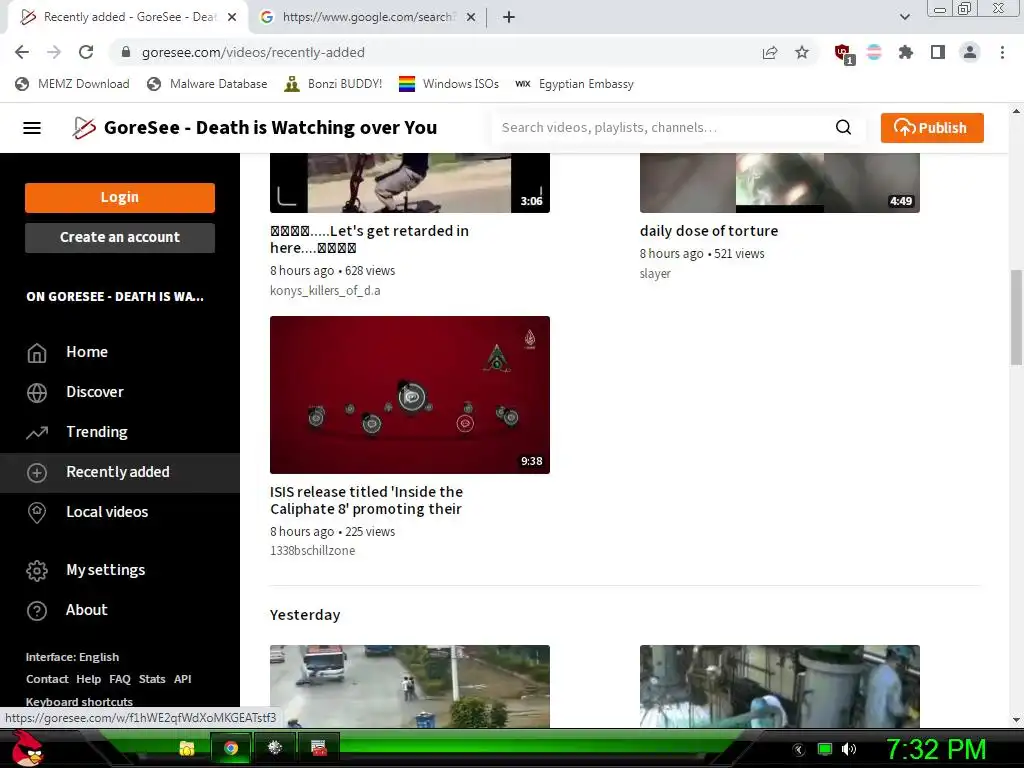Image resolution: width=1024 pixels, height=768 pixels.
Task: Click the share page icon
Action: [x=770, y=52]
